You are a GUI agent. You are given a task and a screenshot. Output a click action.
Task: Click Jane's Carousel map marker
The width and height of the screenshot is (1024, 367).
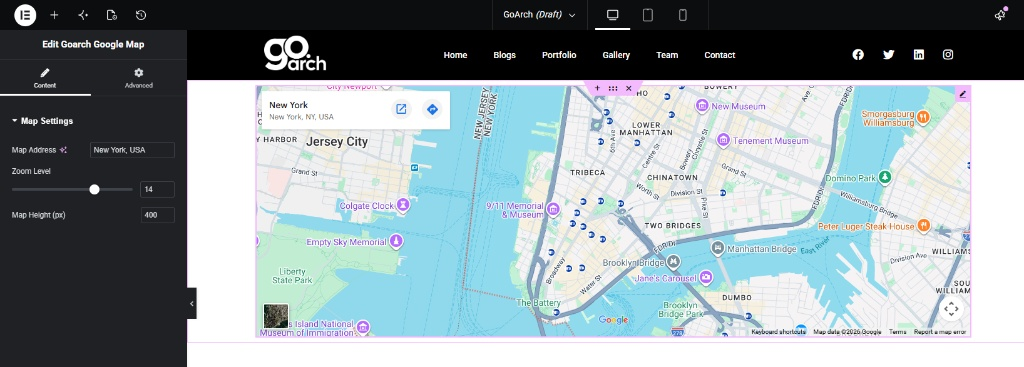pyautogui.click(x=705, y=278)
